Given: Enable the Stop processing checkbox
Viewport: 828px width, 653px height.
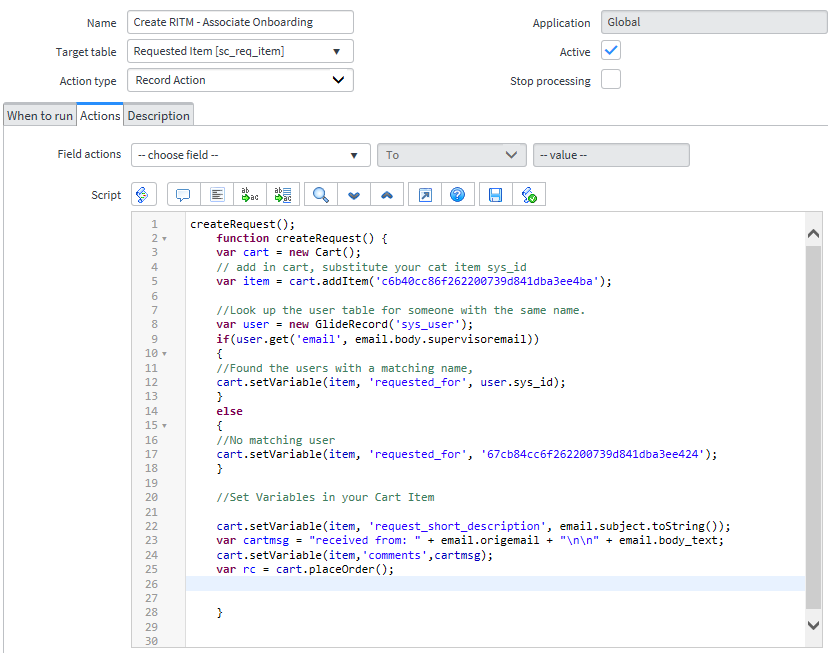Looking at the screenshot, I should coord(610,80).
